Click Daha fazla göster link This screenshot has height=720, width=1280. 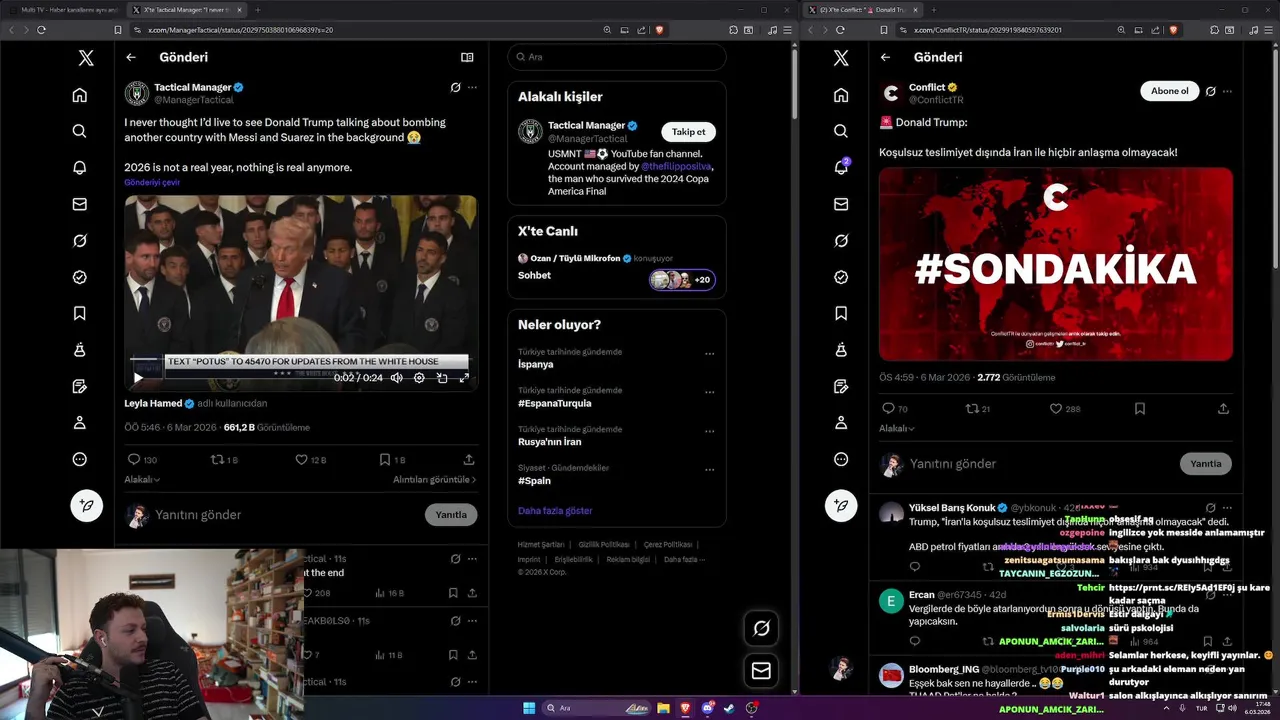[x=555, y=511]
